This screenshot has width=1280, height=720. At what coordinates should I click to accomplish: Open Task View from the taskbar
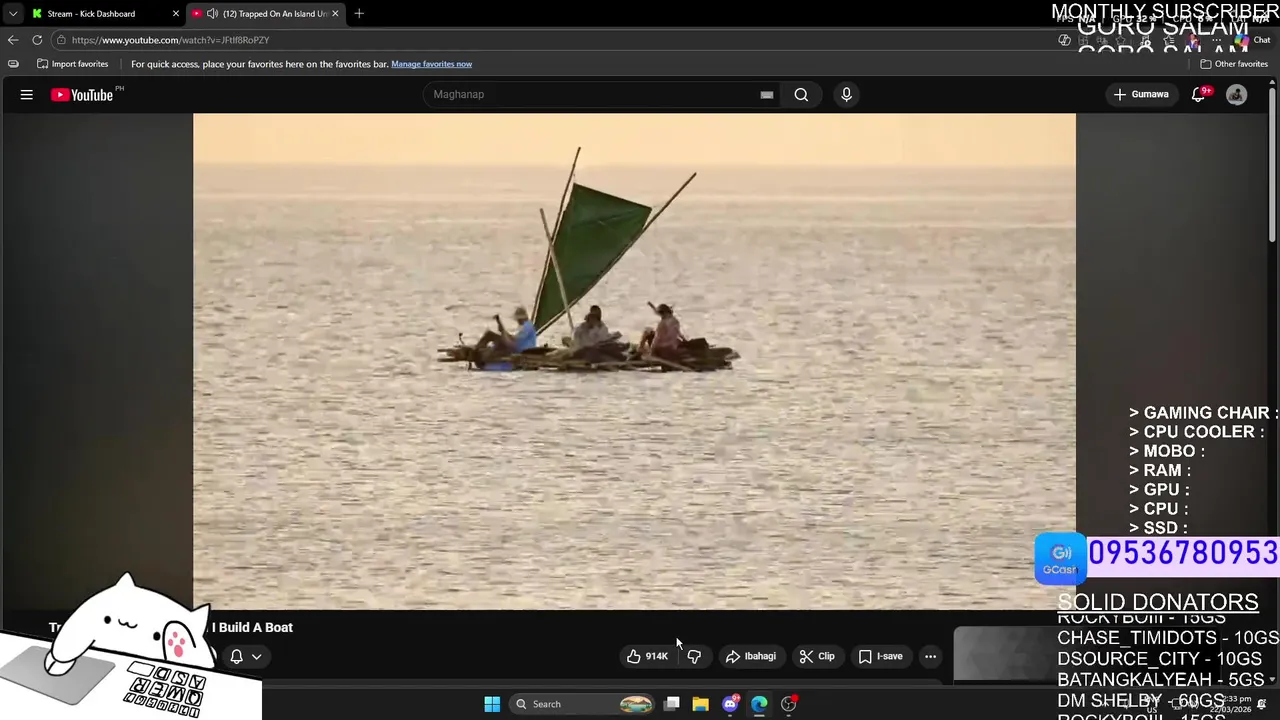pos(672,704)
